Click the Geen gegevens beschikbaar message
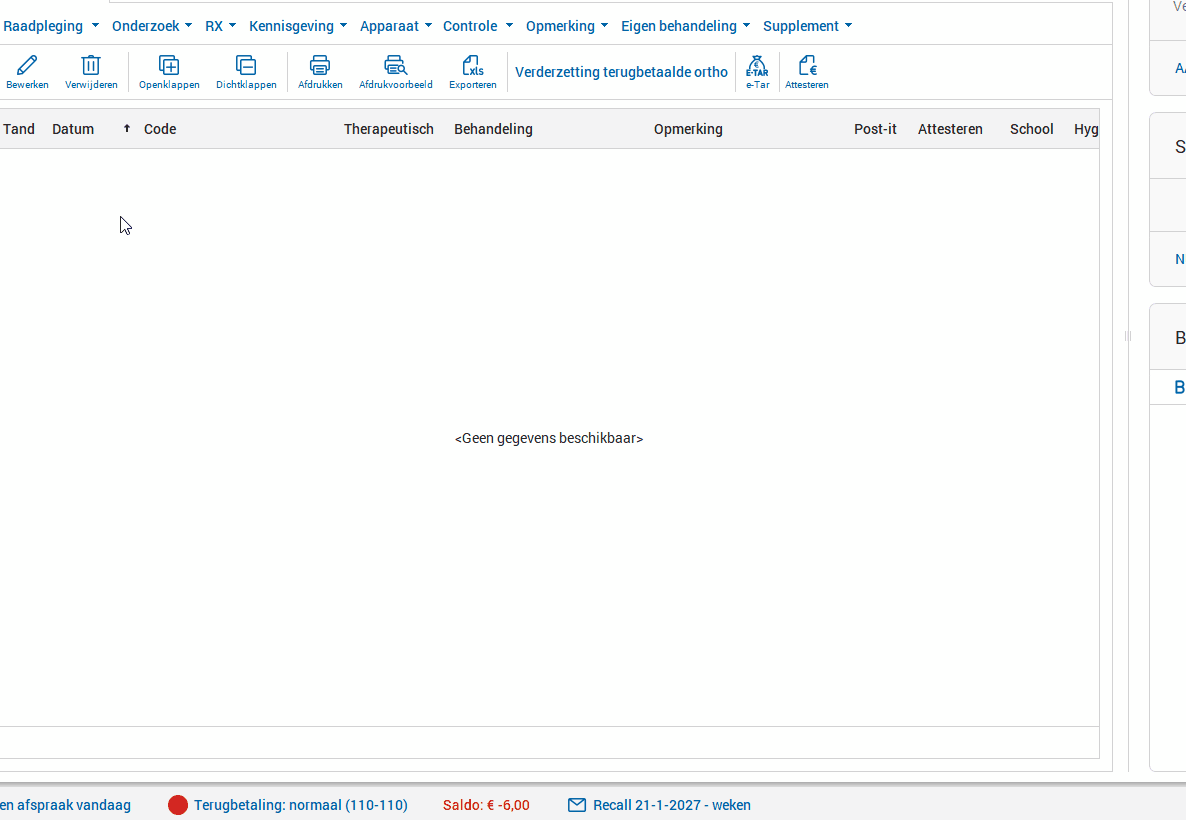1186x820 pixels. [549, 438]
